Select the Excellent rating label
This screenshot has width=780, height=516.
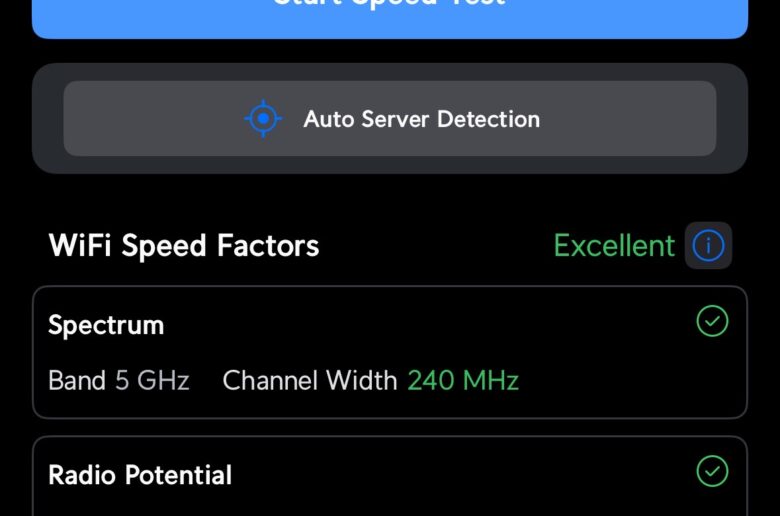click(x=614, y=245)
